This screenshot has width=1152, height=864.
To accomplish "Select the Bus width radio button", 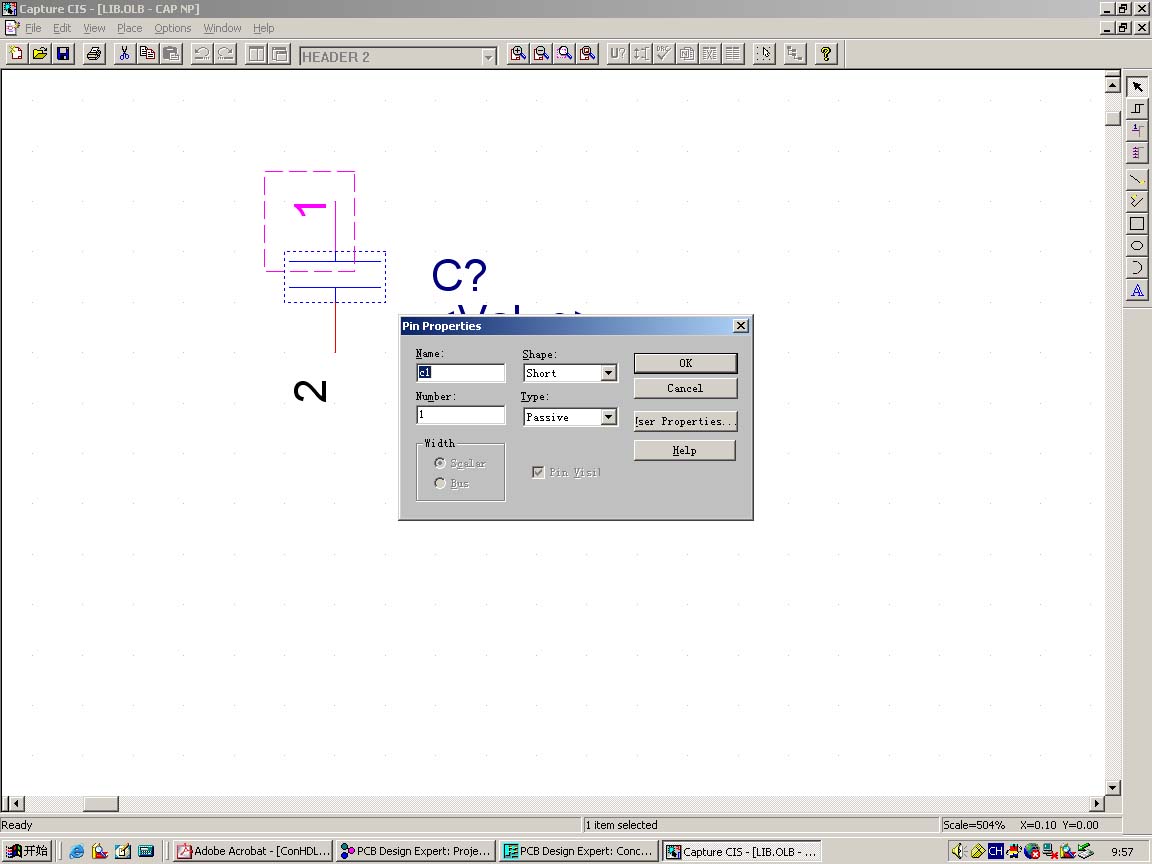I will [x=440, y=483].
